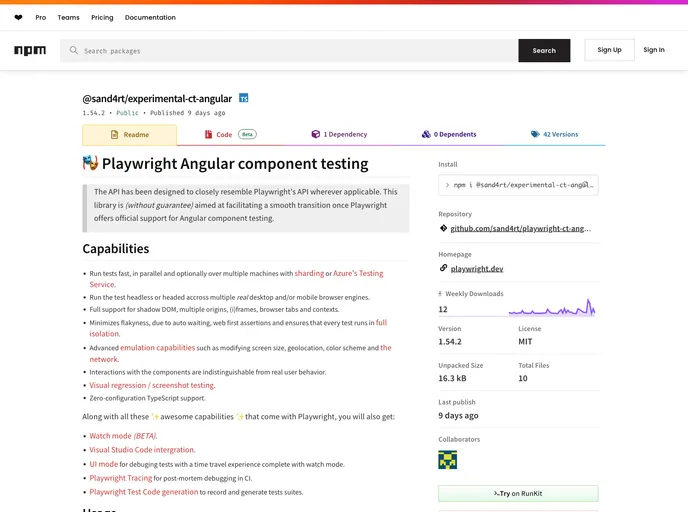Screen dimensions: 688x512
Task: Click the Sign Up button
Action: click(609, 50)
